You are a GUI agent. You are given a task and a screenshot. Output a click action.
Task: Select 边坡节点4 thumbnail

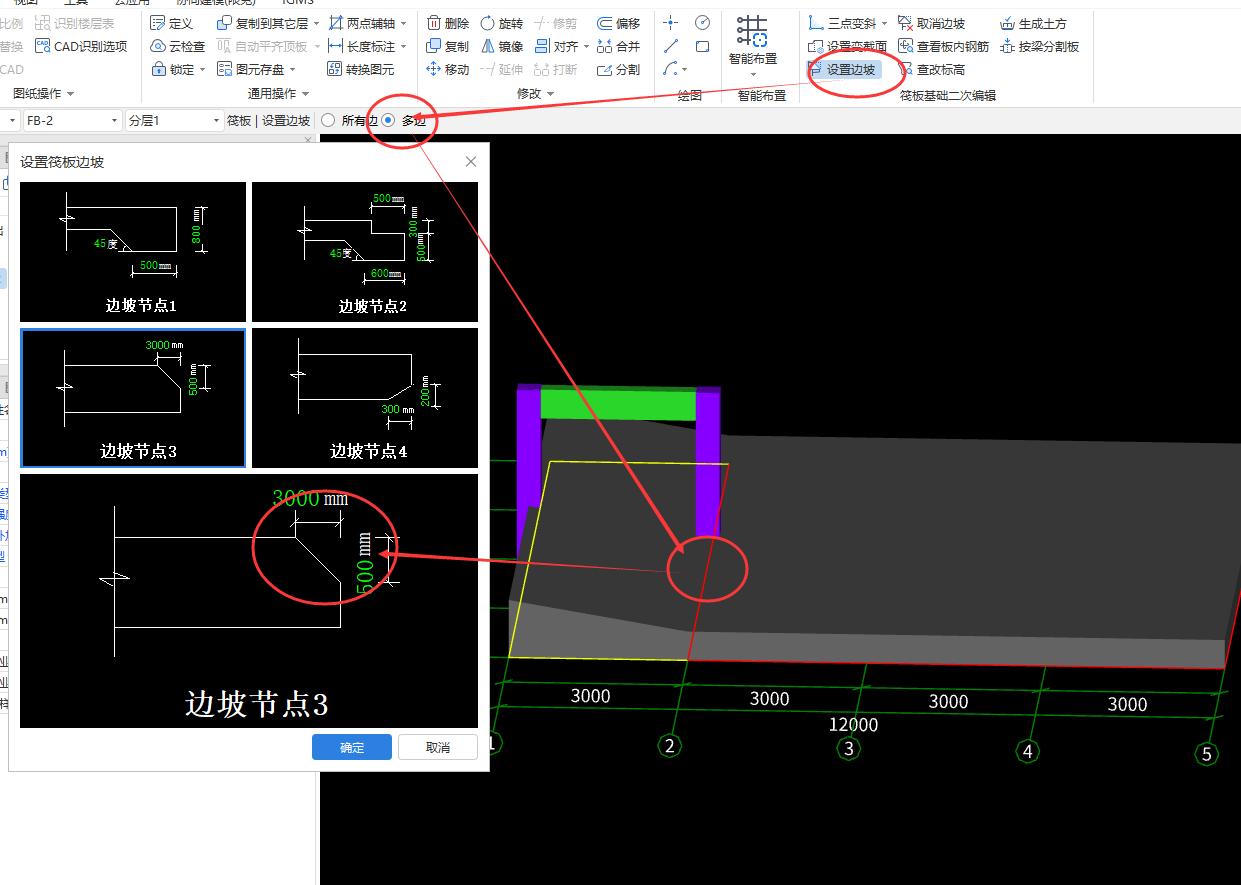[x=365, y=398]
